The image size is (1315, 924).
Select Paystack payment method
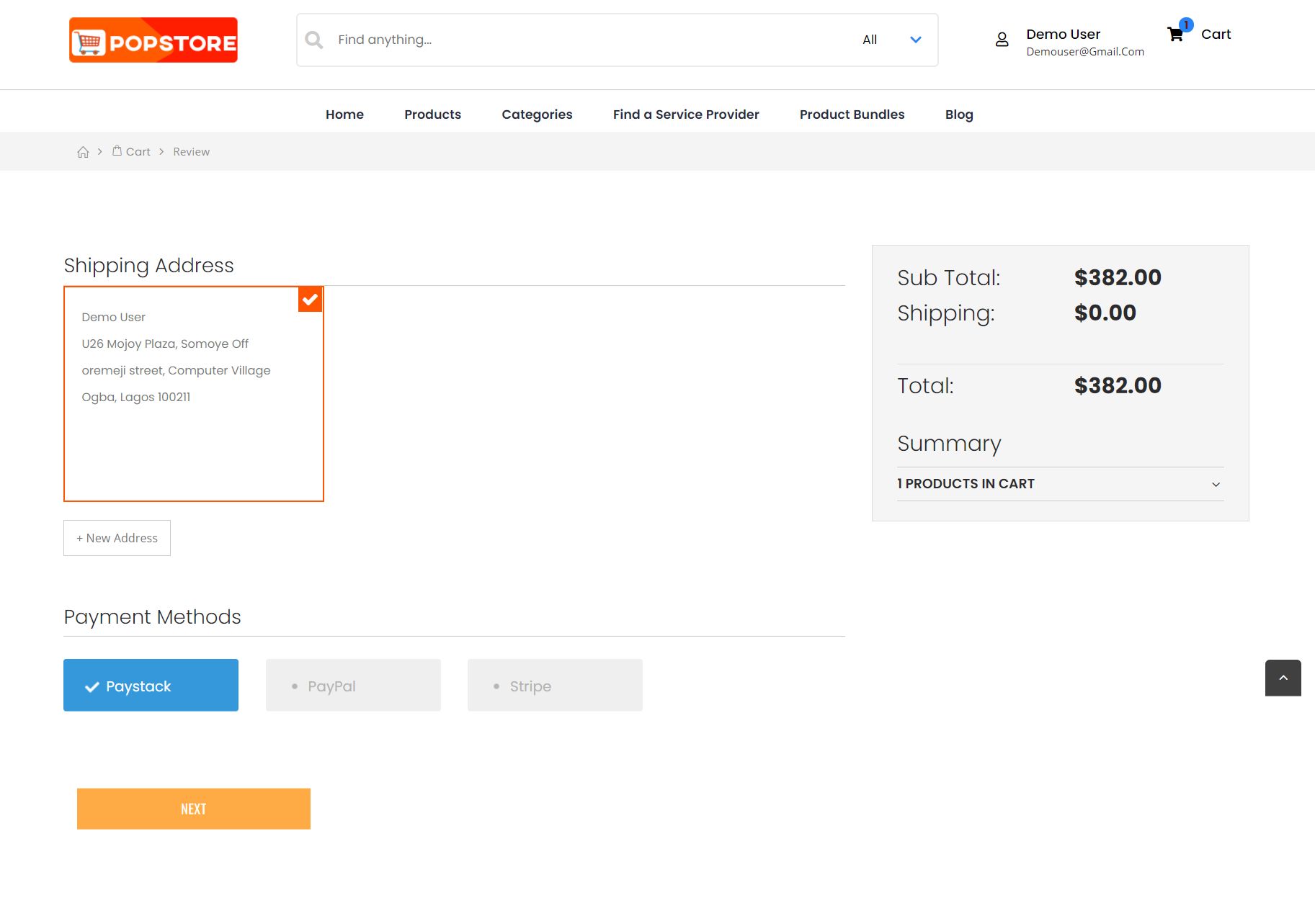[x=151, y=686]
